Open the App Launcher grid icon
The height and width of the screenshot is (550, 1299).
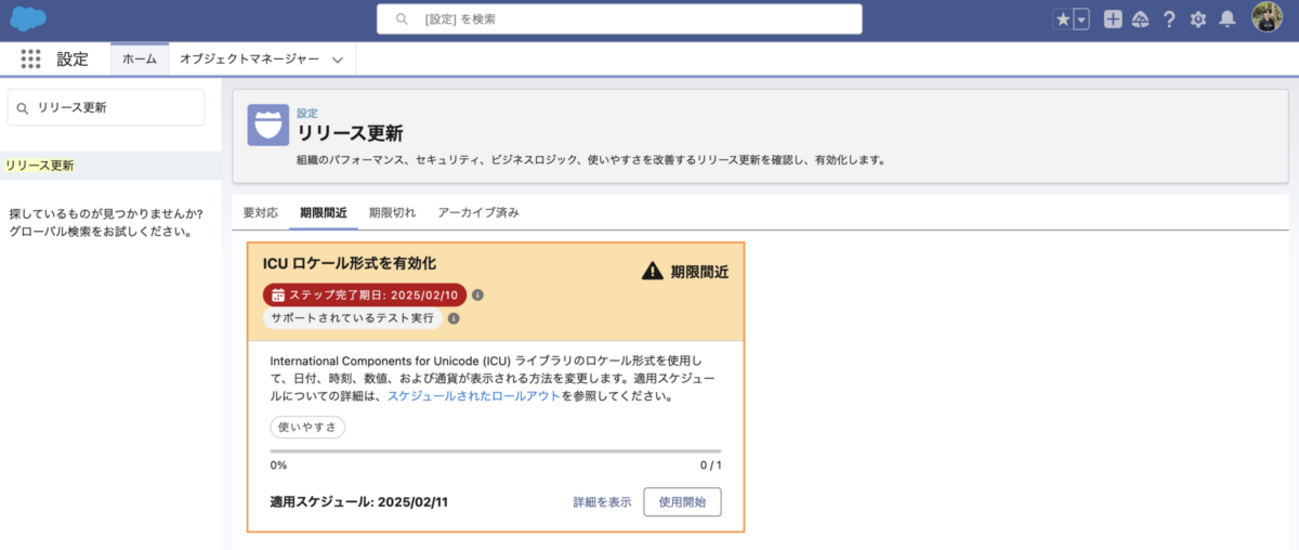31,59
